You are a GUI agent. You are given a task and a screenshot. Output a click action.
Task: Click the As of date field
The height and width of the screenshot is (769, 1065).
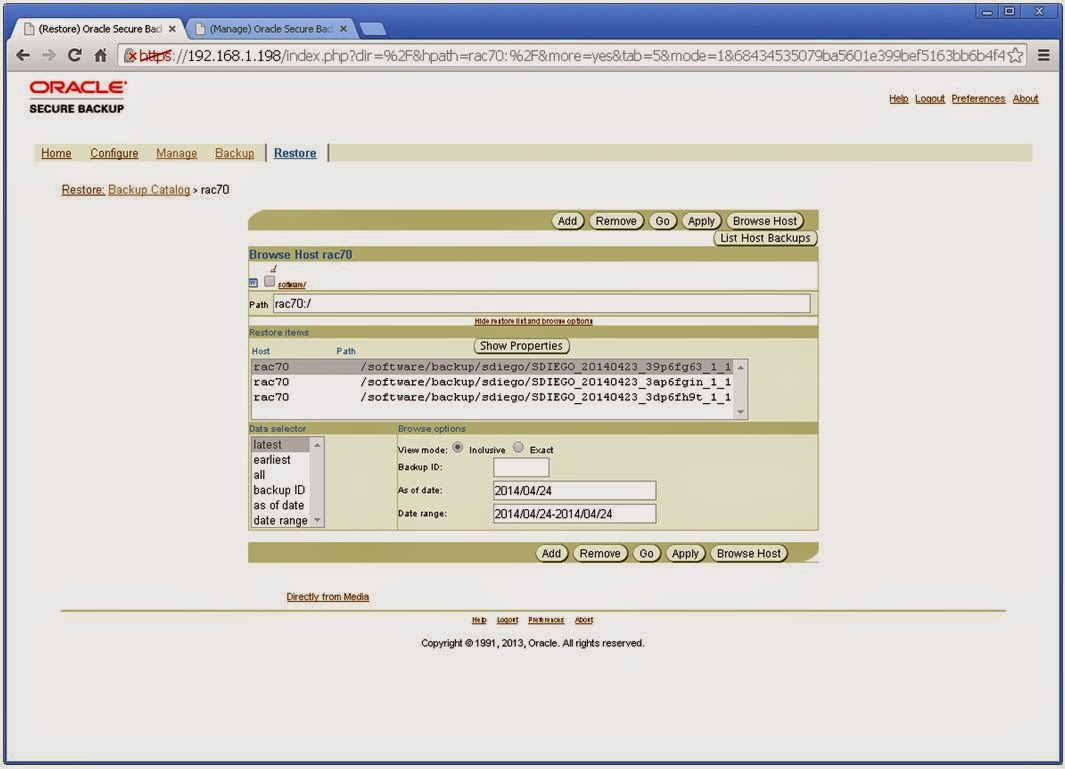[575, 490]
